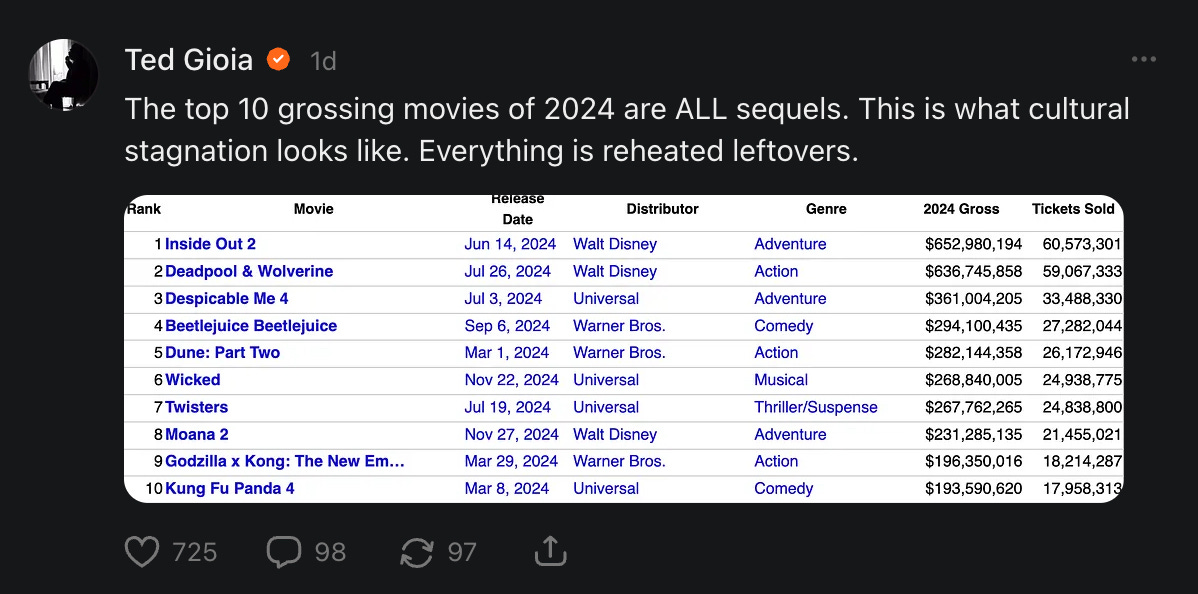
Task: Open Kung Fu Panda 4 link
Action: click(230, 489)
